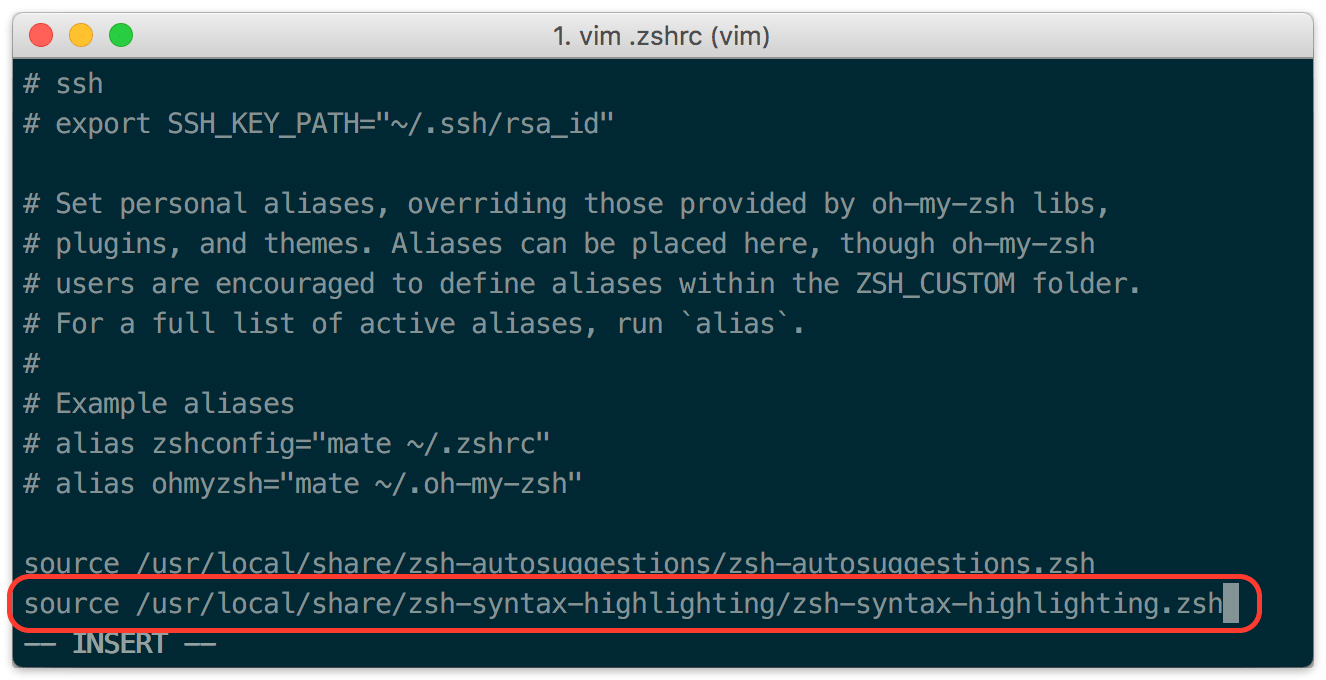The width and height of the screenshot is (1326, 680).
Task: Click the "plugins, and themes" comment line
Action: 558,244
